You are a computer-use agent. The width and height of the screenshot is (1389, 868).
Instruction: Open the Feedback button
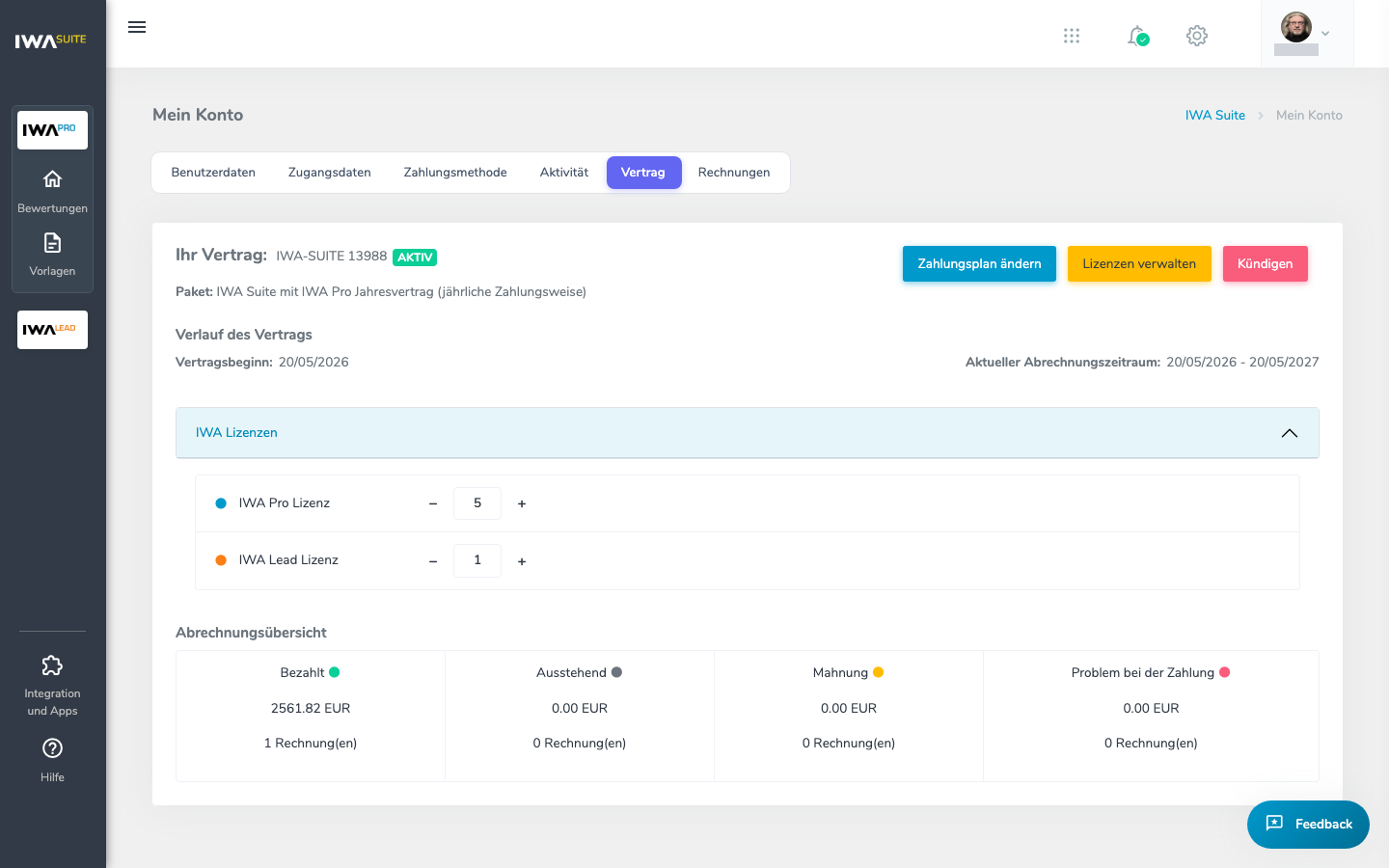click(x=1308, y=825)
